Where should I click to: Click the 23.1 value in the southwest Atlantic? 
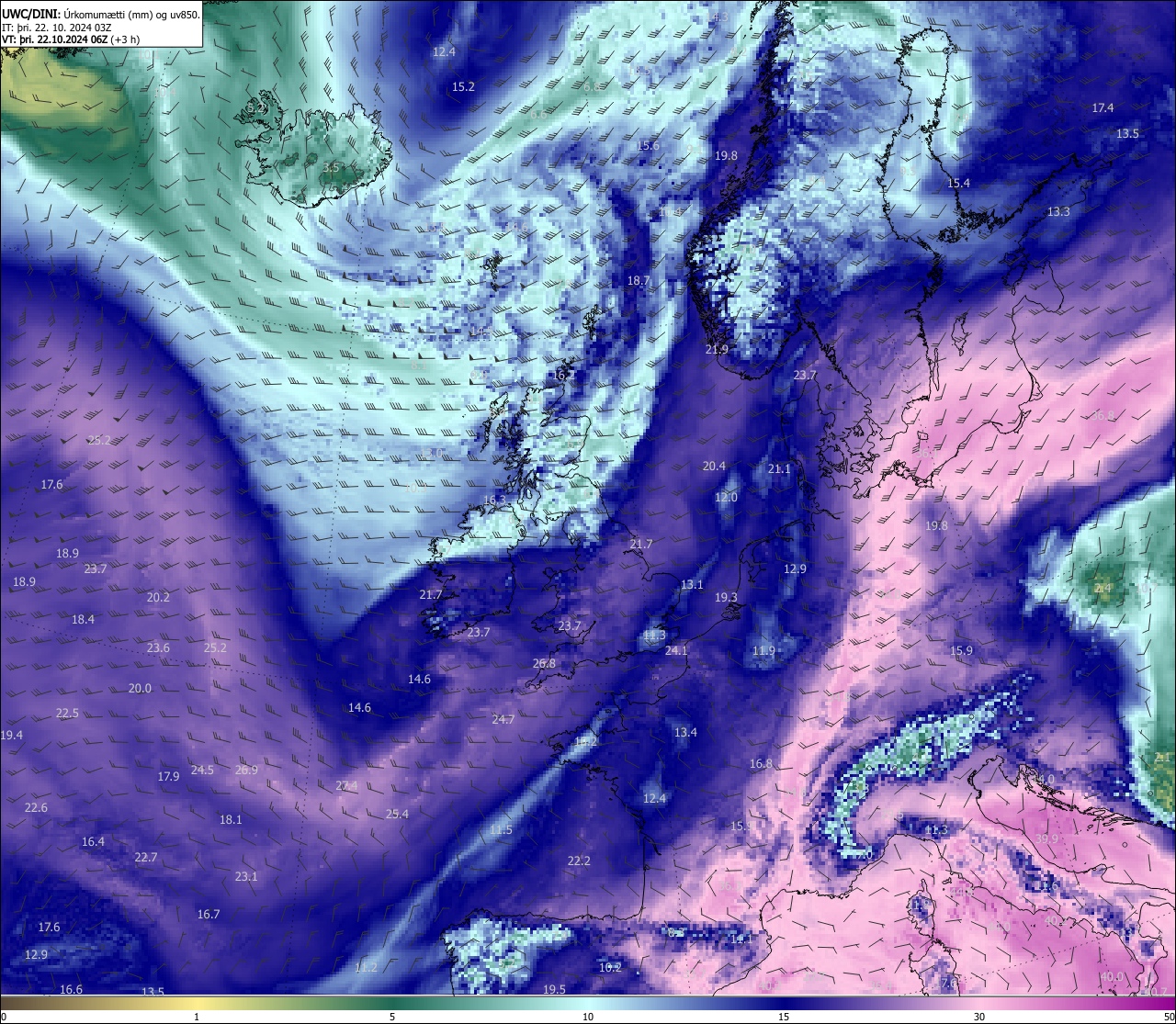coord(246,877)
